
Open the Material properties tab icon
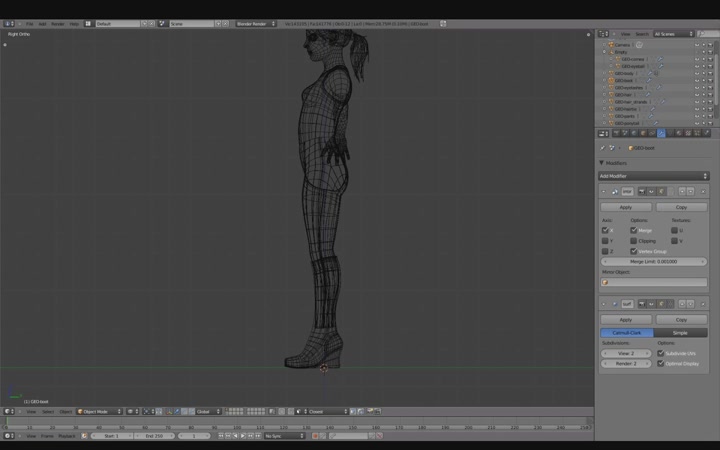point(679,134)
